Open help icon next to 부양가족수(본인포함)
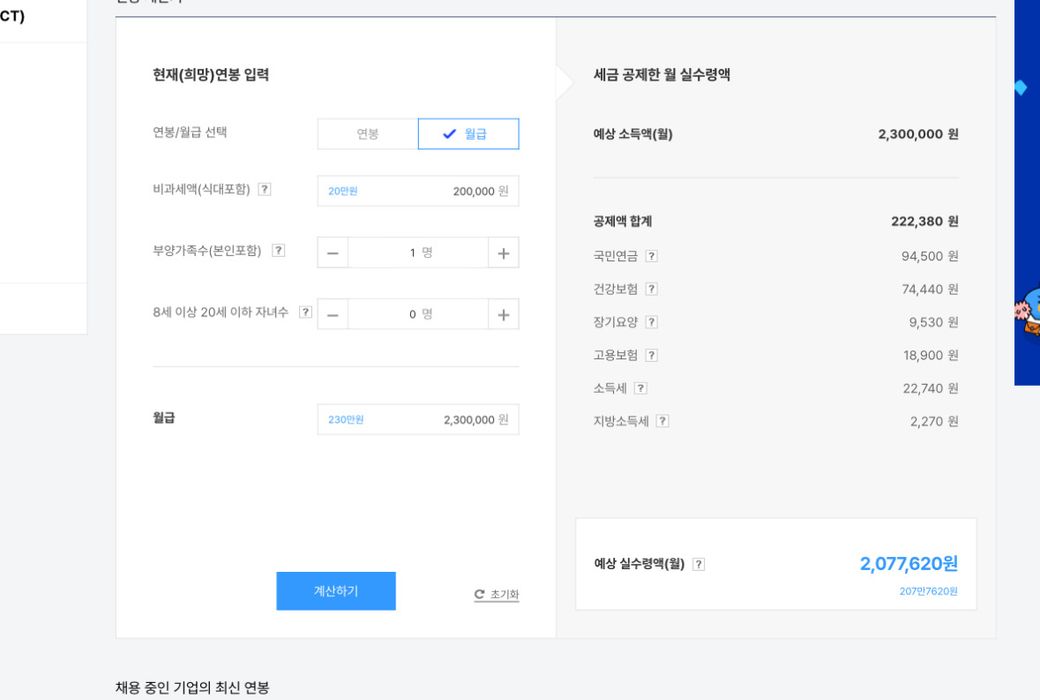Screen dimensions: 1040x700 (x=278, y=251)
